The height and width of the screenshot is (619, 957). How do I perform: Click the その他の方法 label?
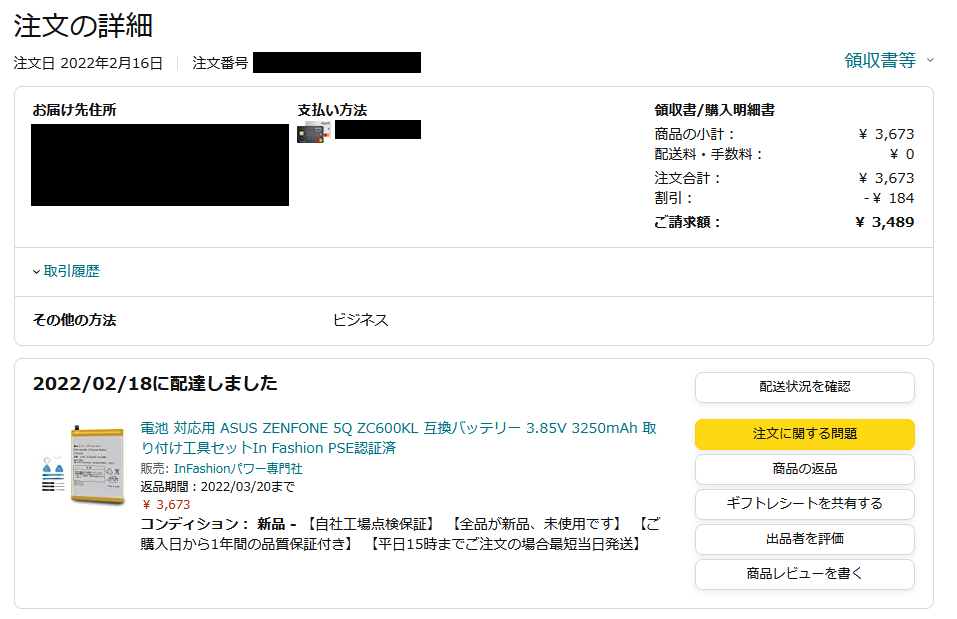(74, 320)
